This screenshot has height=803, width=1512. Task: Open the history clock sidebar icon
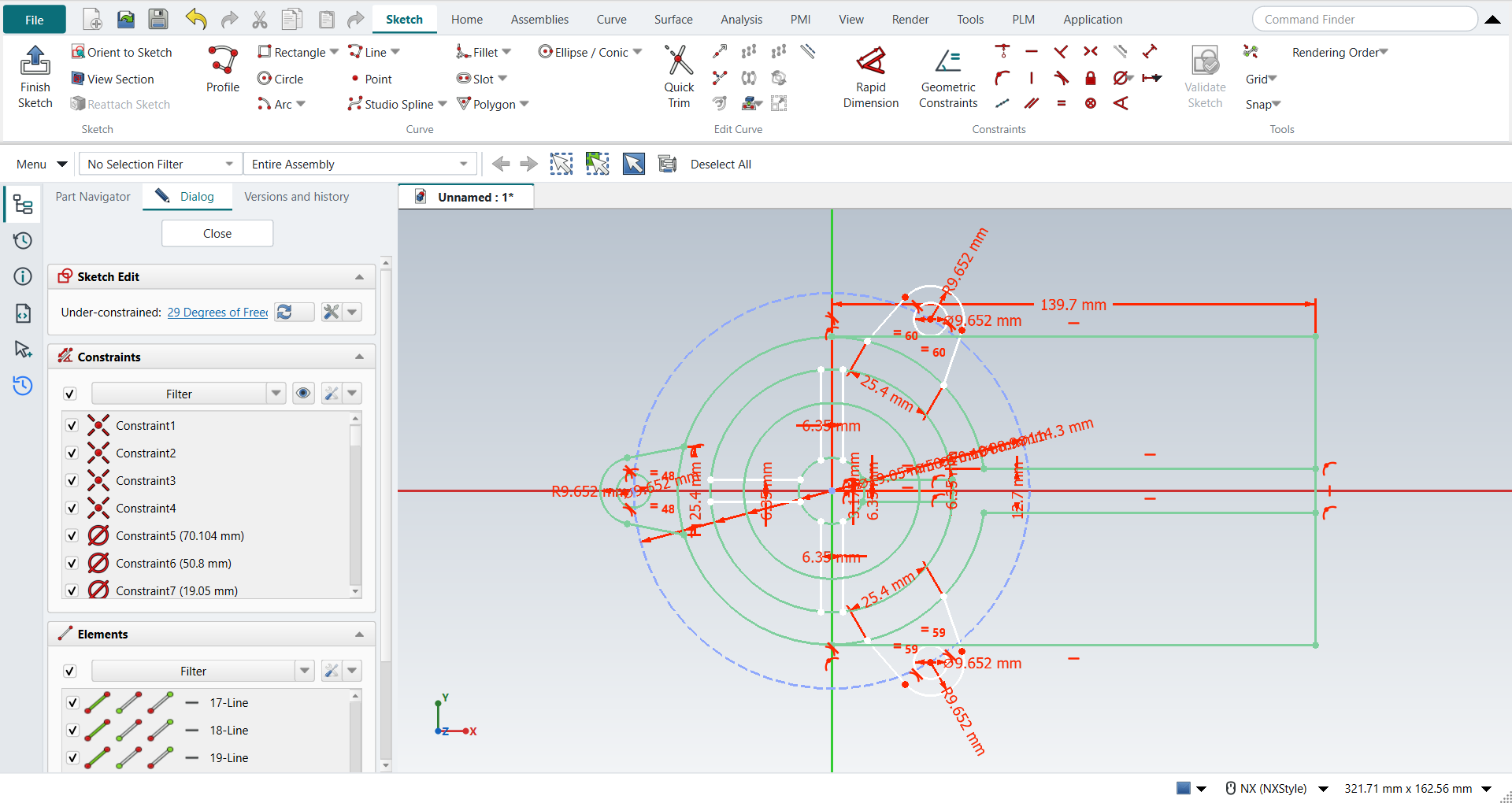[x=23, y=241]
